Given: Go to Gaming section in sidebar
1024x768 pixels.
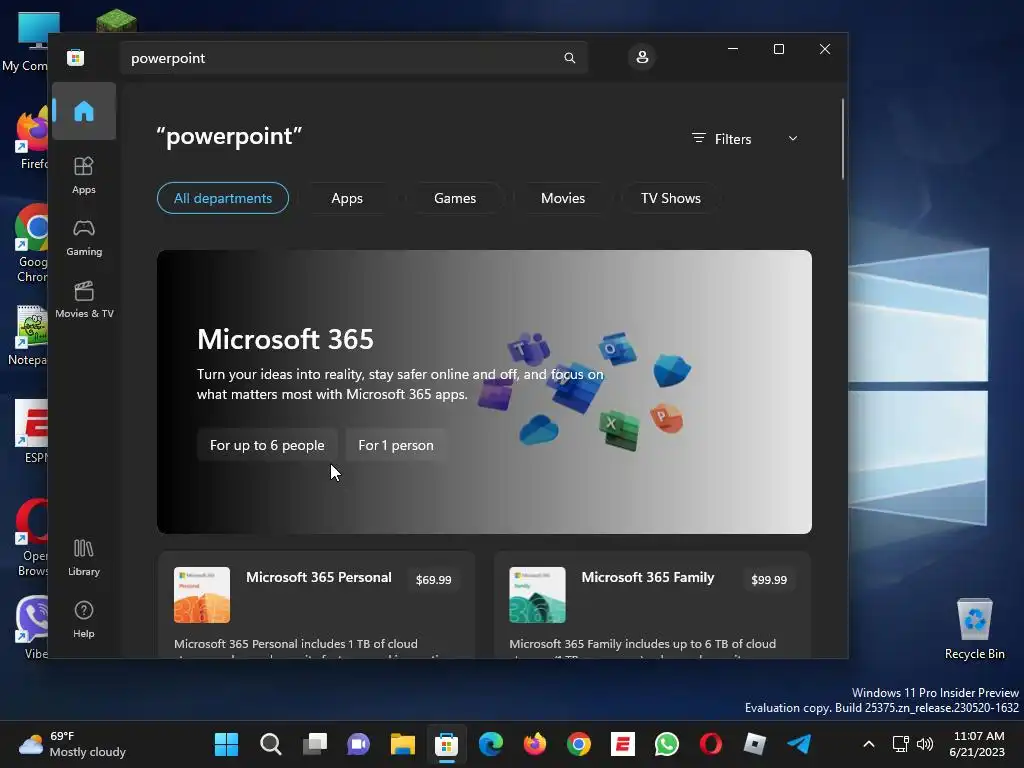Looking at the screenshot, I should click(84, 237).
